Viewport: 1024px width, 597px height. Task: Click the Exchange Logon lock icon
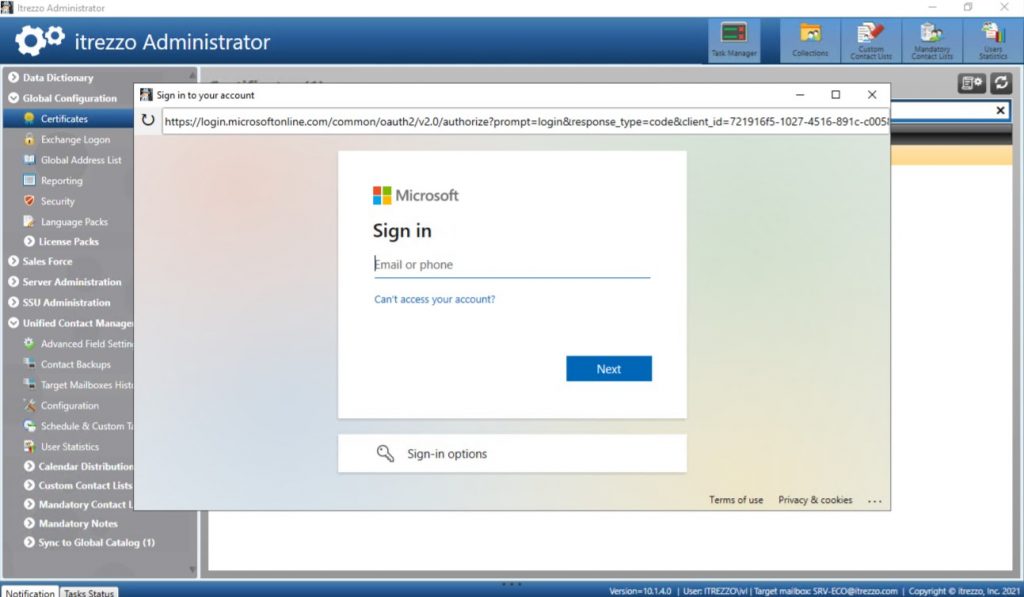pyautogui.click(x=29, y=139)
